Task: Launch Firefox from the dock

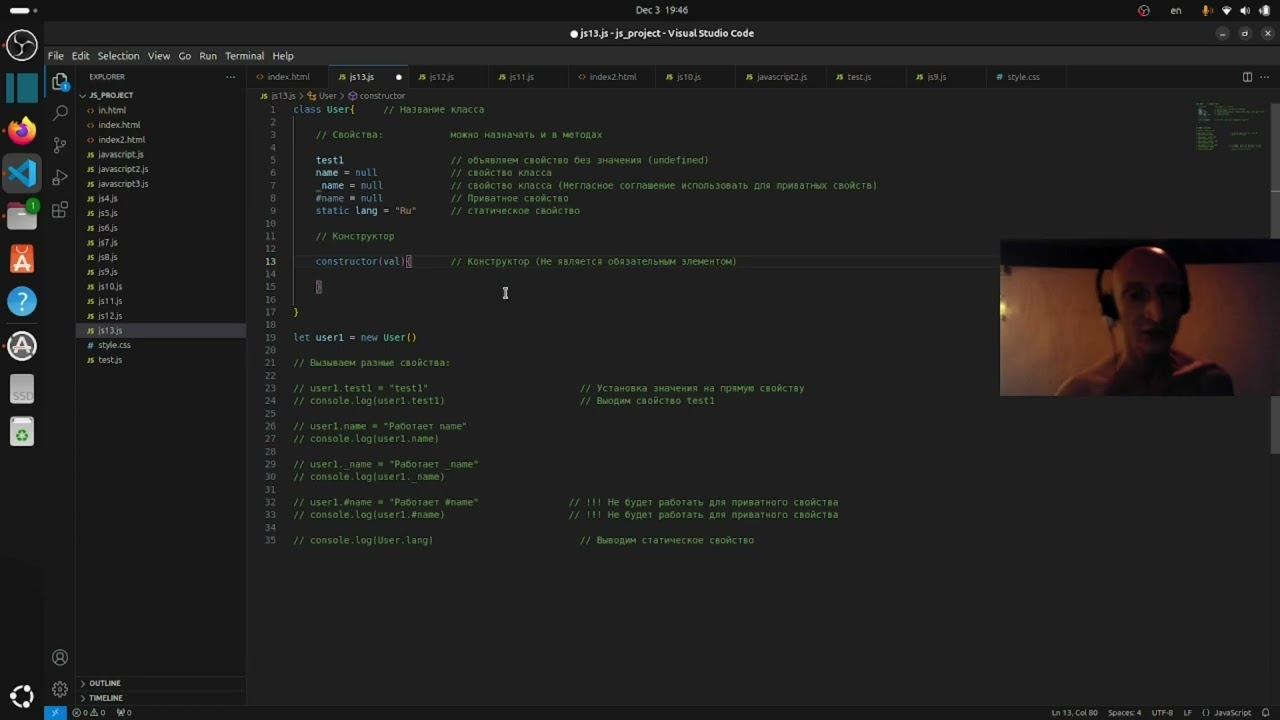Action: [22, 131]
